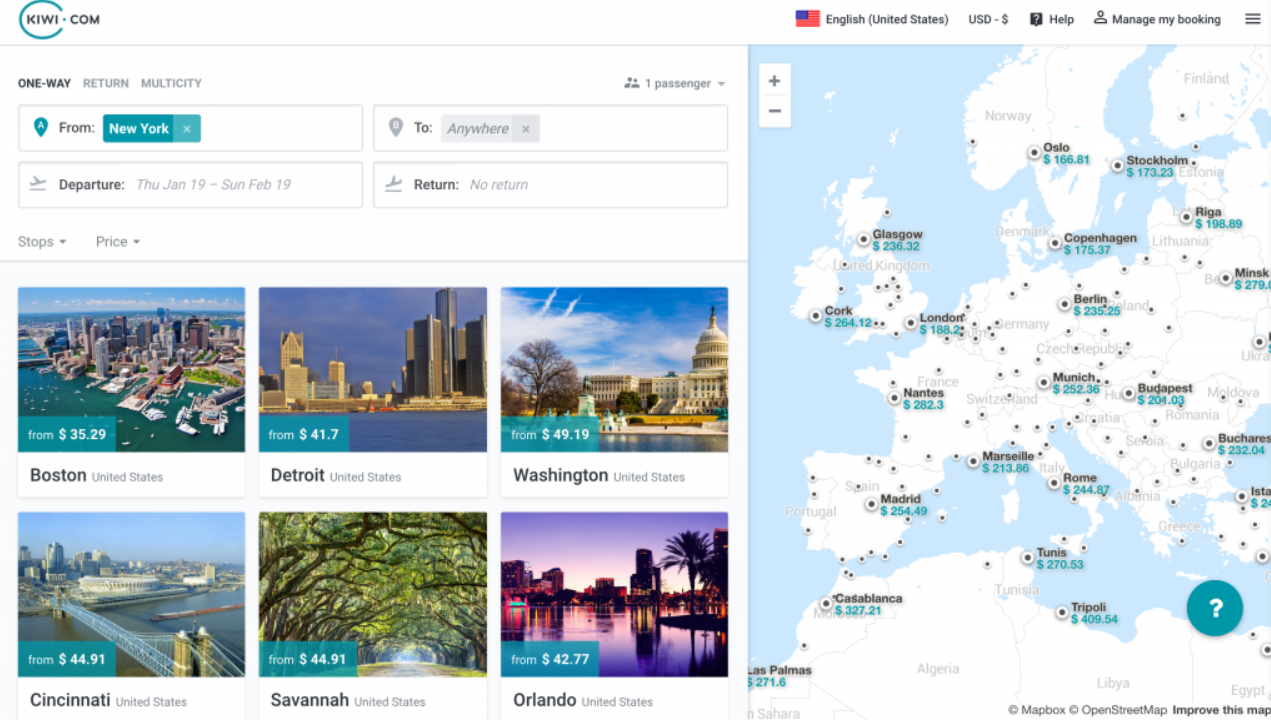Open the hamburger menu icon
Viewport: 1271px width, 720px height.
1252,19
